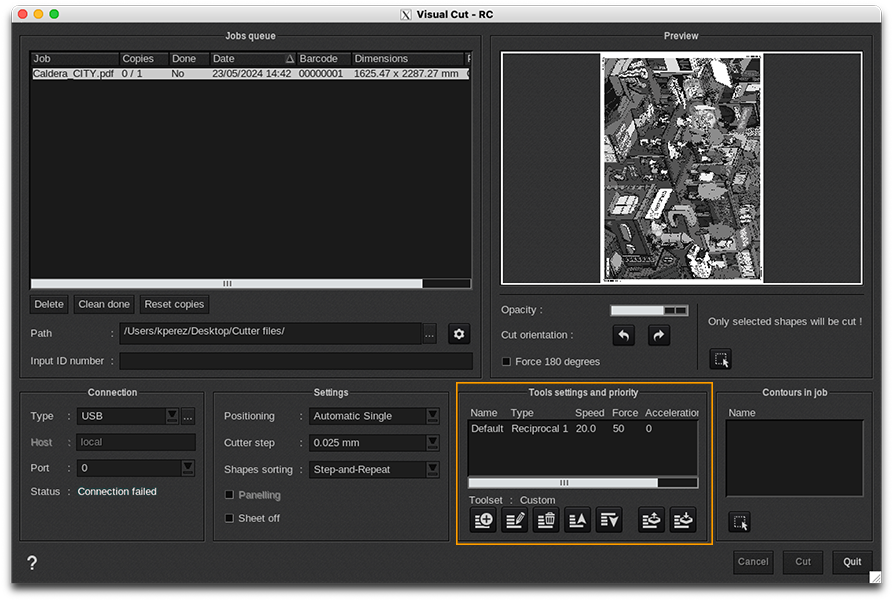Adjust the preview Opacity slider
Screen dimensions: 892x600
point(649,311)
